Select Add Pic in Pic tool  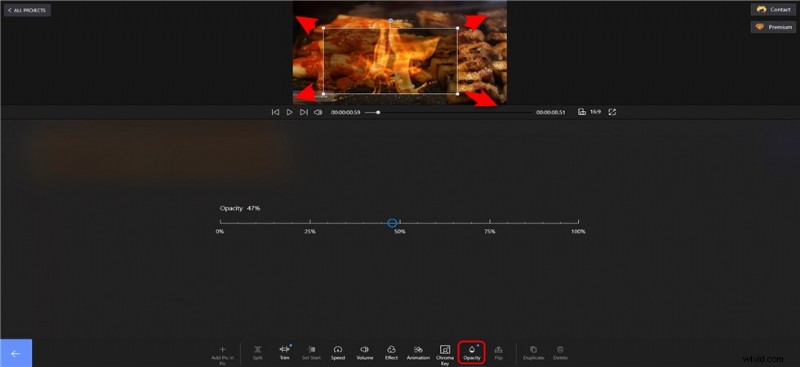[222, 354]
